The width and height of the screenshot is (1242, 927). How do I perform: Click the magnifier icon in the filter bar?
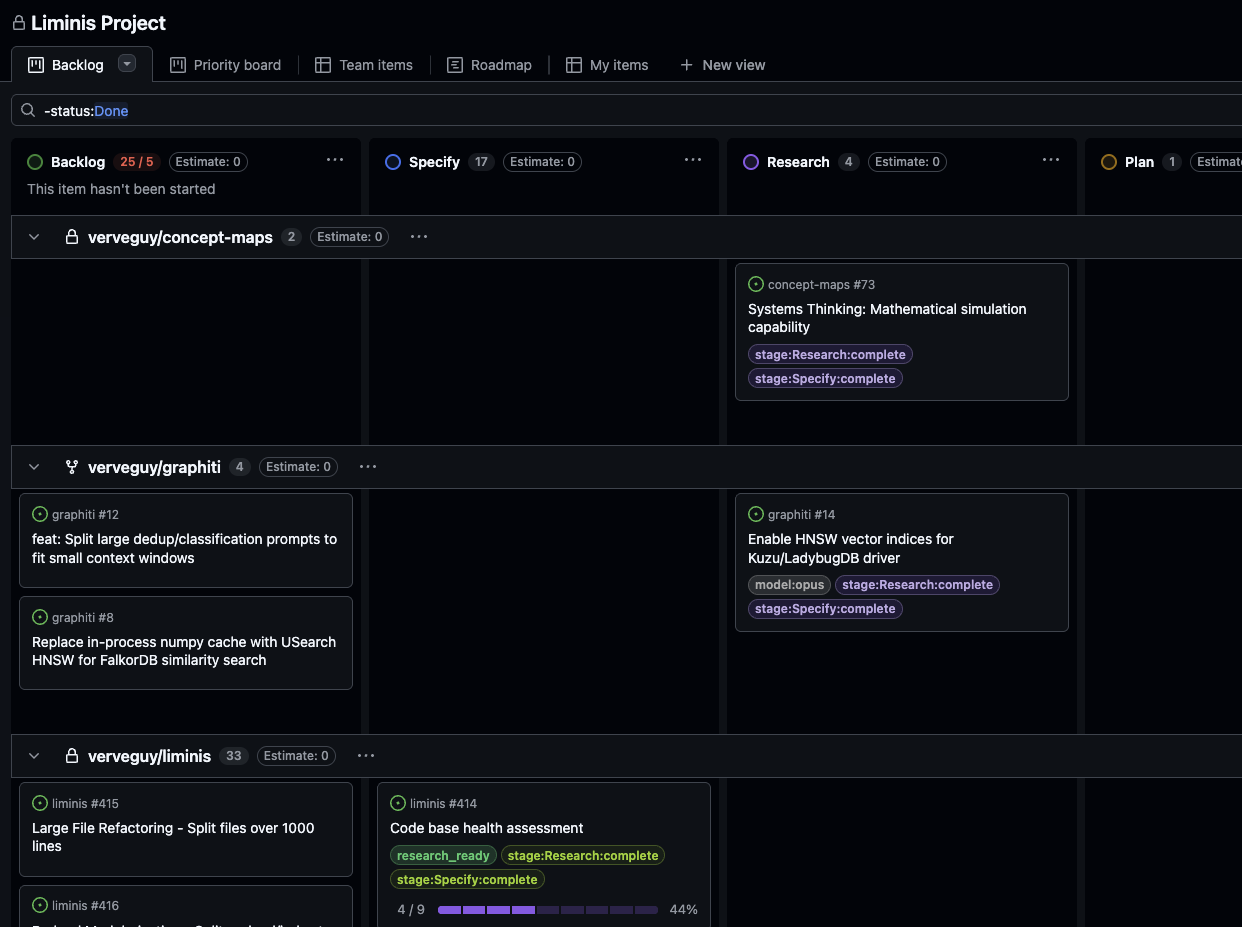coord(27,110)
